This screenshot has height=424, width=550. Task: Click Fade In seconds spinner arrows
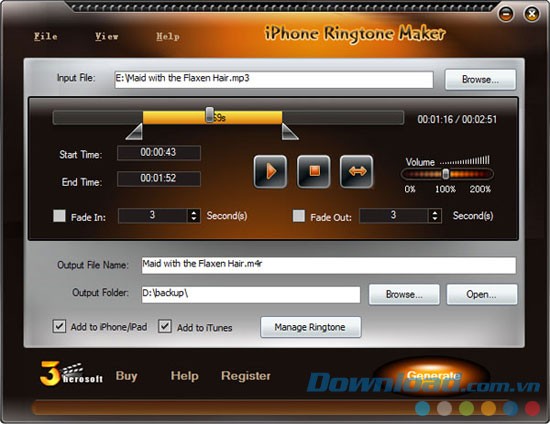194,216
